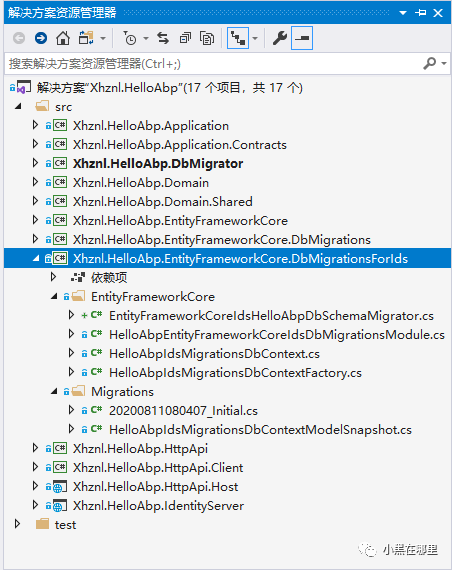The width and height of the screenshot is (452, 570).
Task: Click the Forward navigation arrow
Action: tap(41, 38)
